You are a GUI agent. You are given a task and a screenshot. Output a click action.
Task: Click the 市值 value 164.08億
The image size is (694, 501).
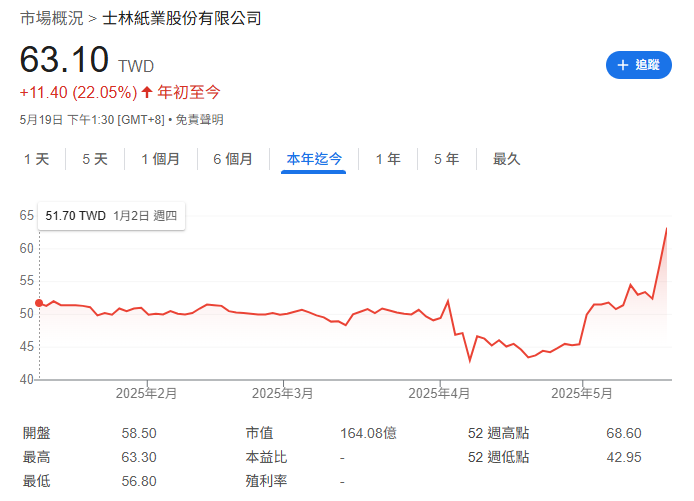368,433
